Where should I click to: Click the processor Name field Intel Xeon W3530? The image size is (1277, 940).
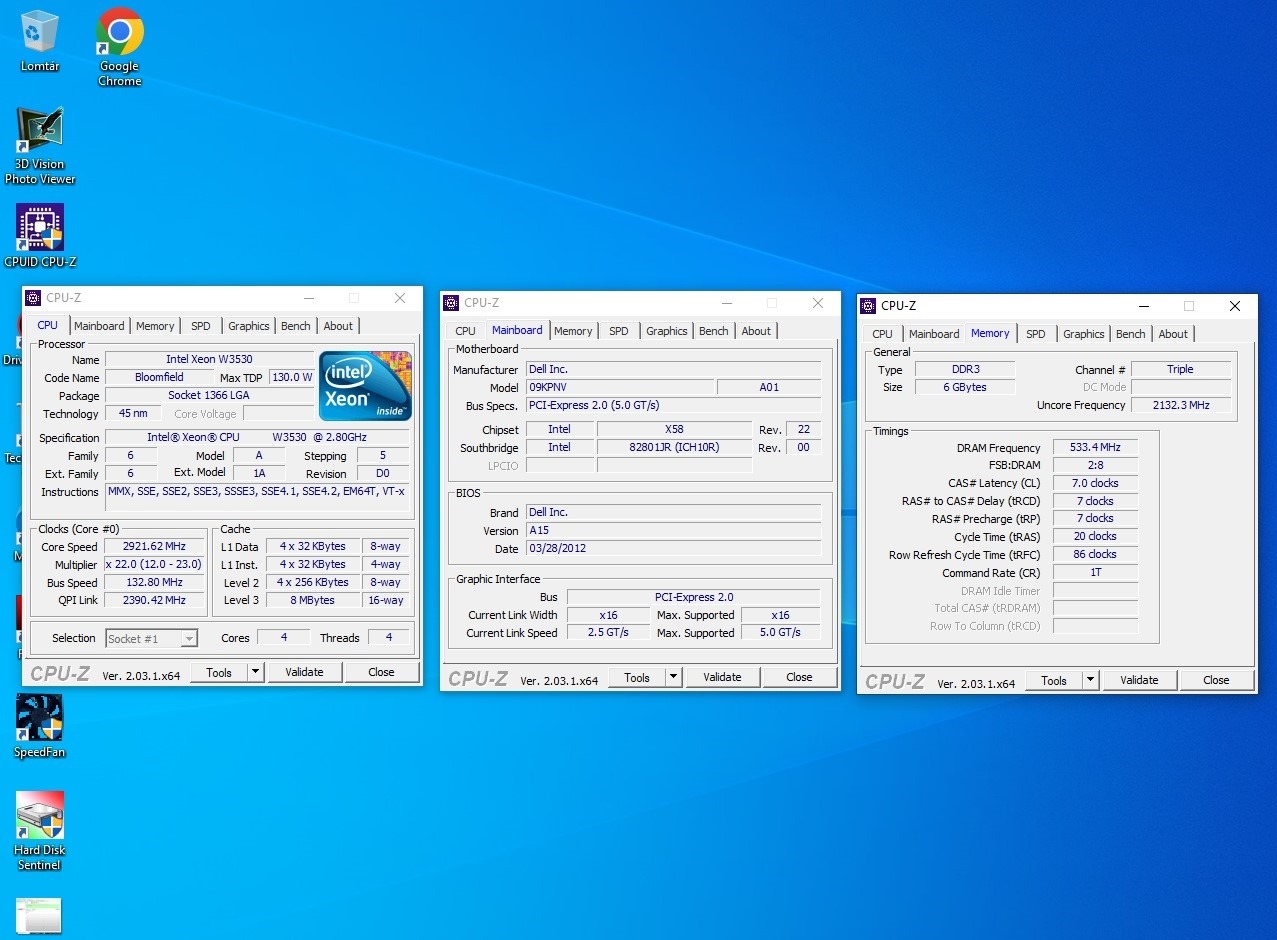(209, 360)
